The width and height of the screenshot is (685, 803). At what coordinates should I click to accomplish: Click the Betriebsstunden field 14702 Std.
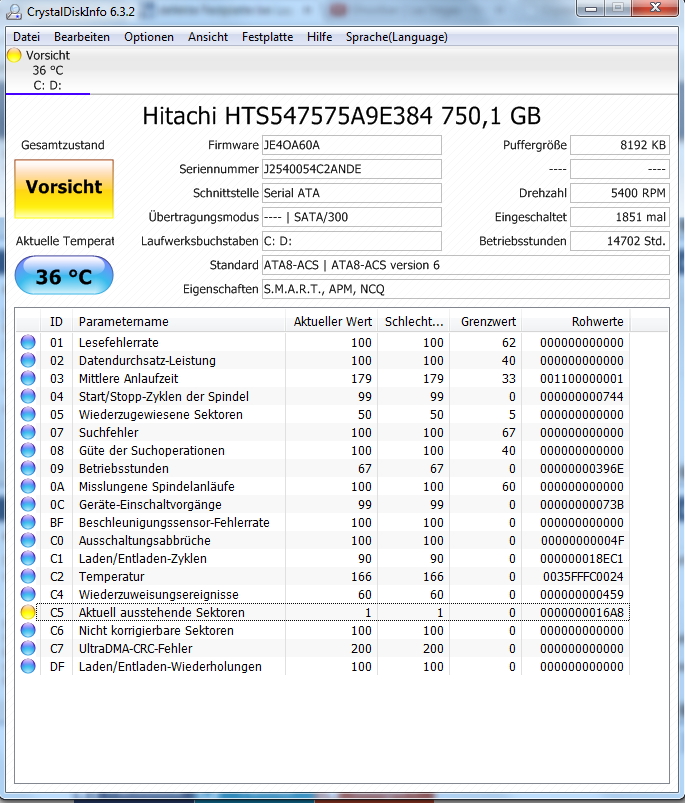click(620, 241)
